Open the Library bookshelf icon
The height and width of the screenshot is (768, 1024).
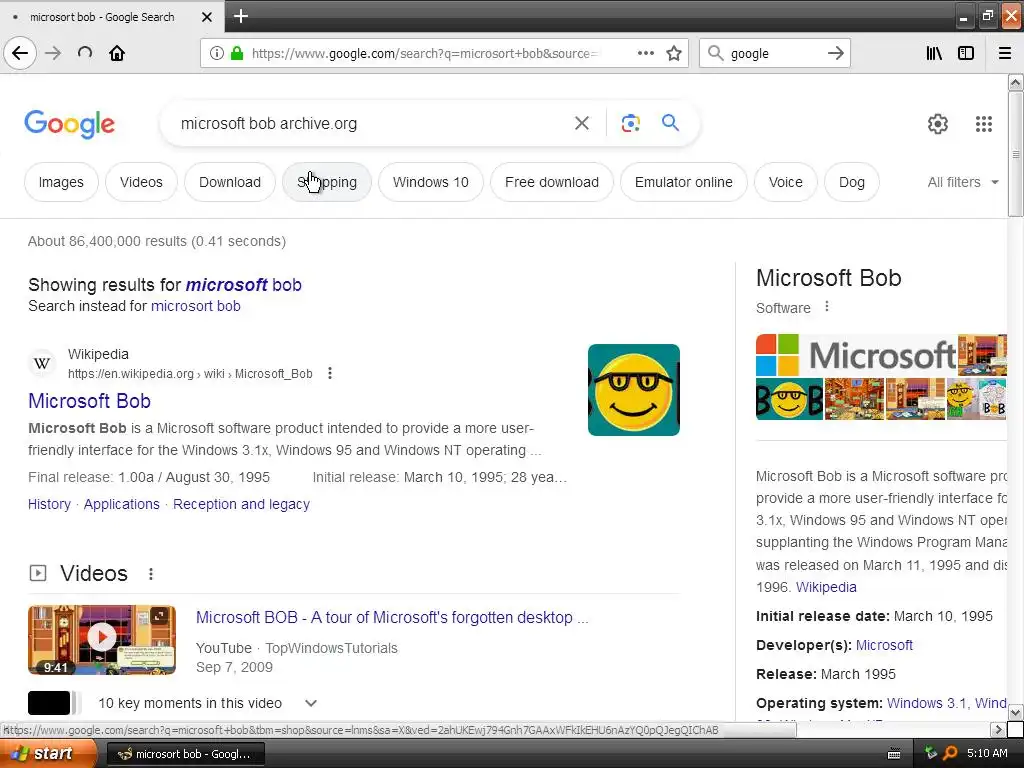(934, 53)
